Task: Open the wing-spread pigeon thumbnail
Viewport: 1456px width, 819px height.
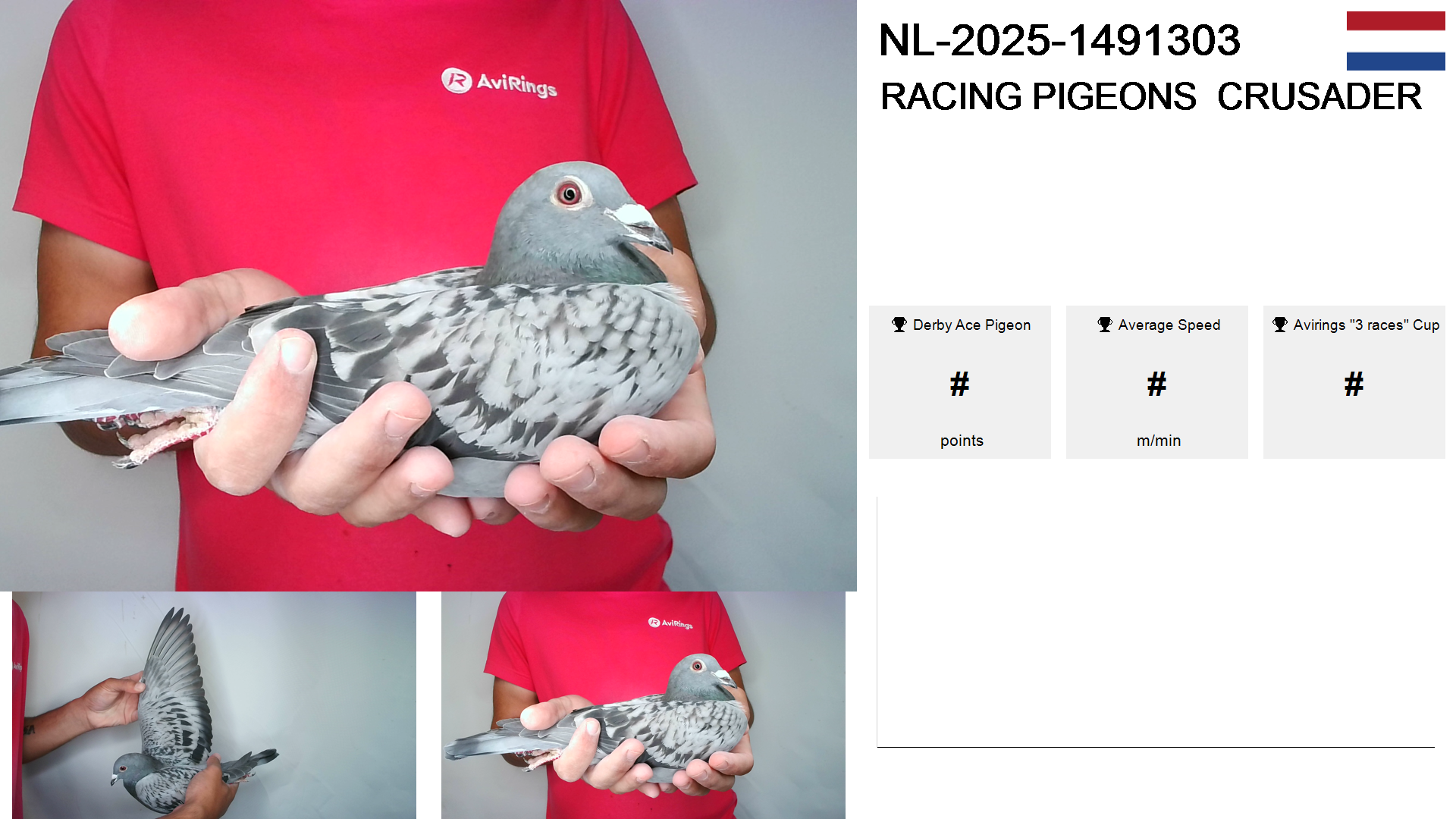Action: (x=214, y=705)
